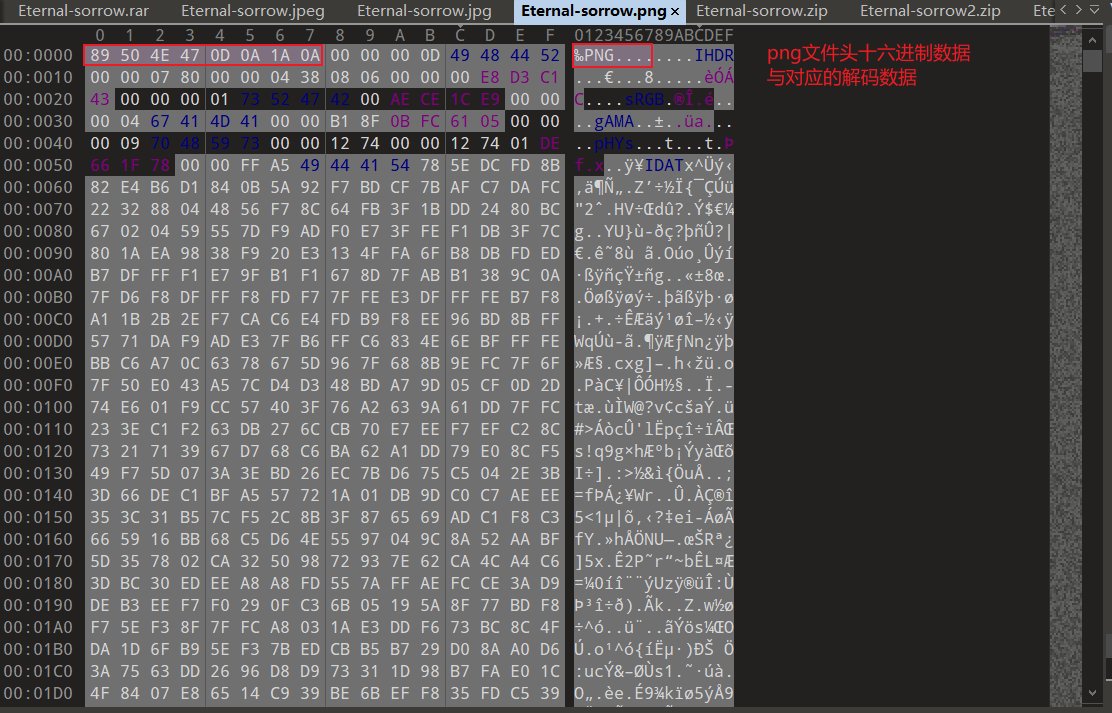Viewport: 1112px width, 713px height.
Task: Click offset label 00:0030
Action: click(38, 121)
